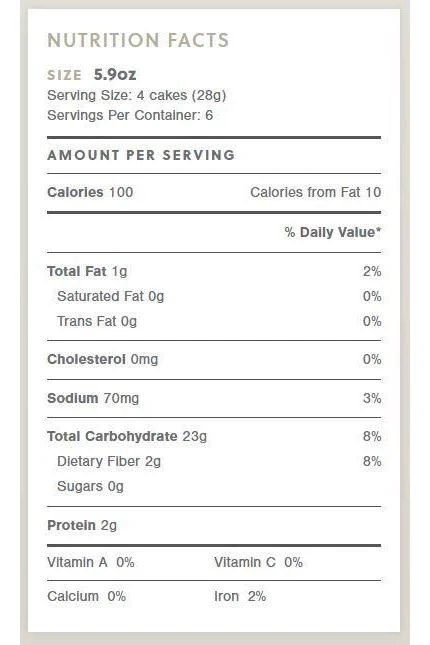
Task: Select the 5.9oz size value
Action: click(115, 74)
